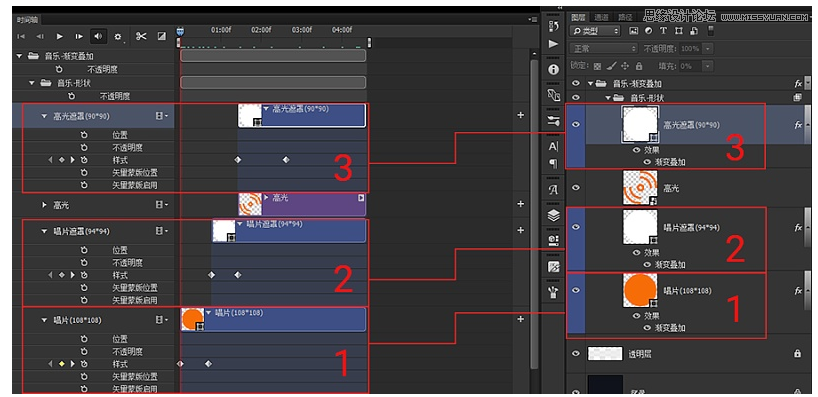Screen dimensions: 818x397
Task: Add media to 唱片(108*108) track plus button
Action: 520,319
